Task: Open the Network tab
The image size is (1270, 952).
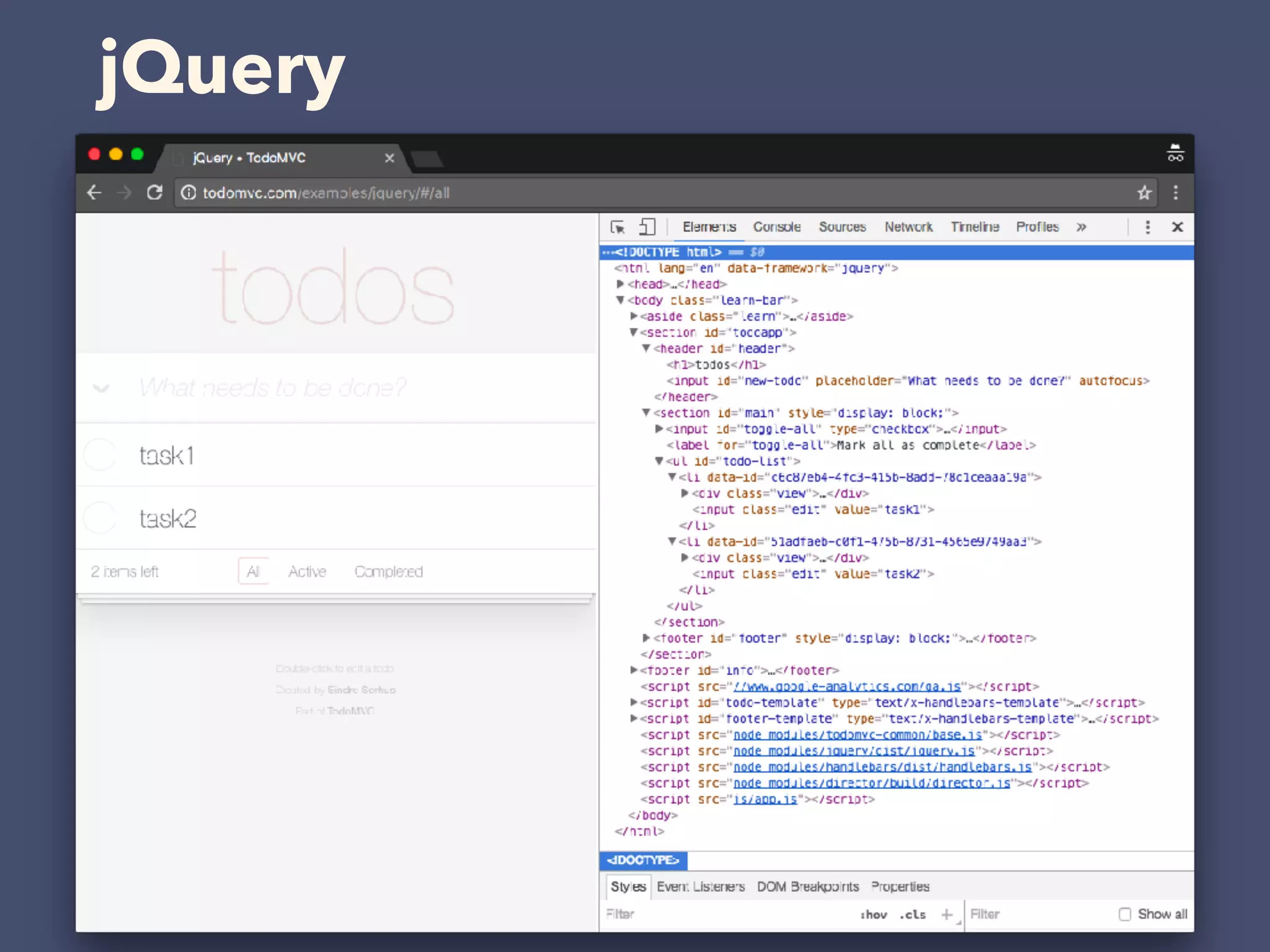Action: click(x=908, y=227)
